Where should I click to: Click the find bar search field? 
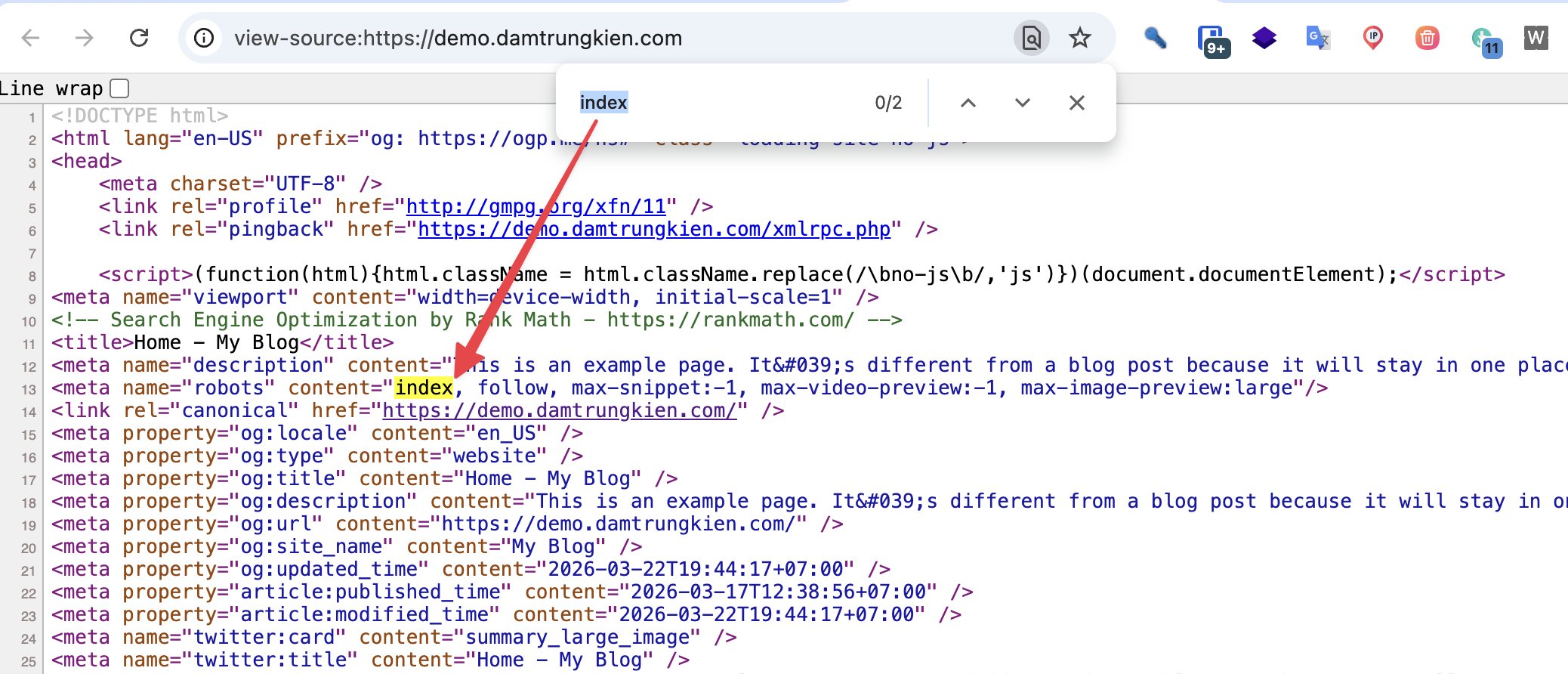[x=718, y=103]
